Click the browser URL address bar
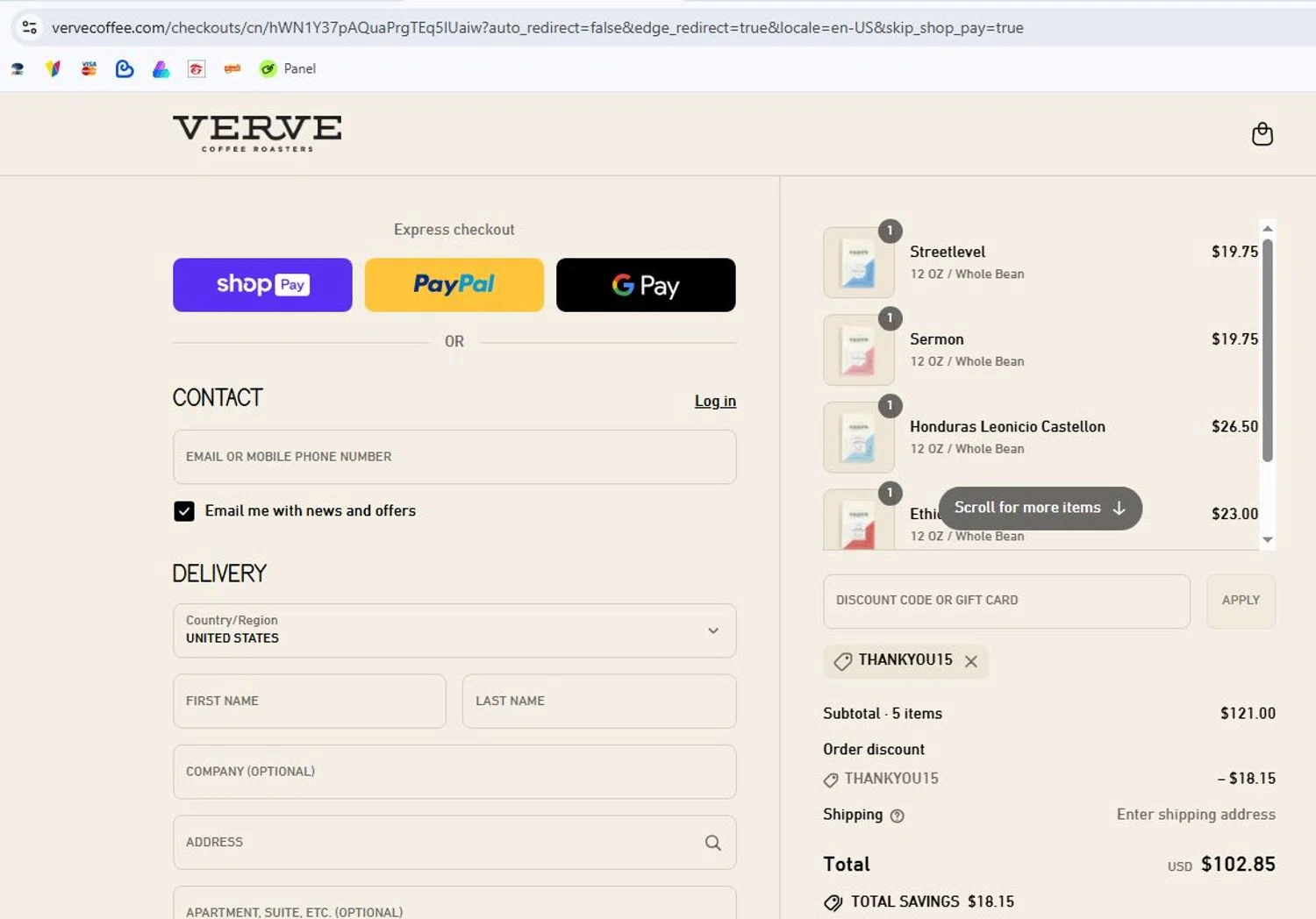 537,27
